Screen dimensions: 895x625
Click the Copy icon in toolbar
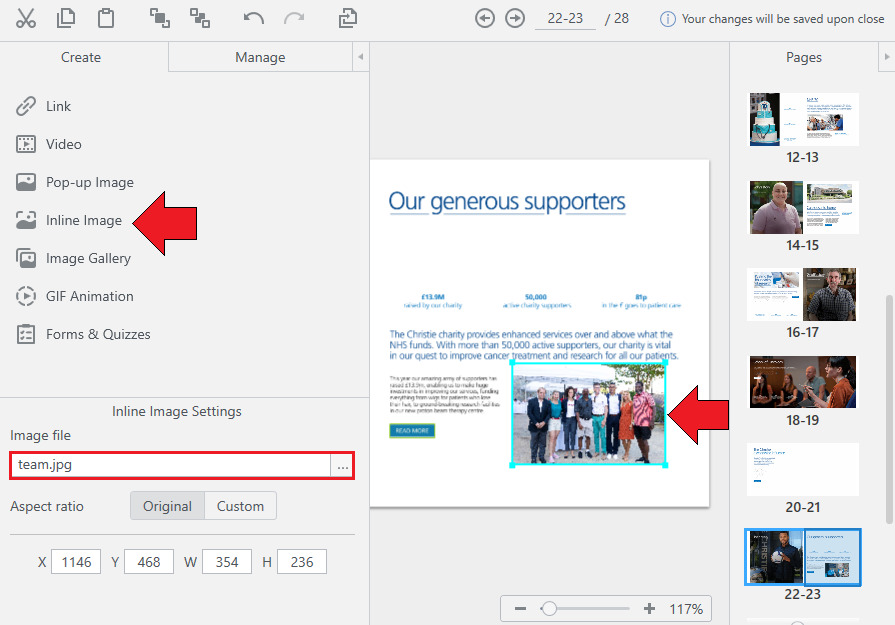pos(66,18)
